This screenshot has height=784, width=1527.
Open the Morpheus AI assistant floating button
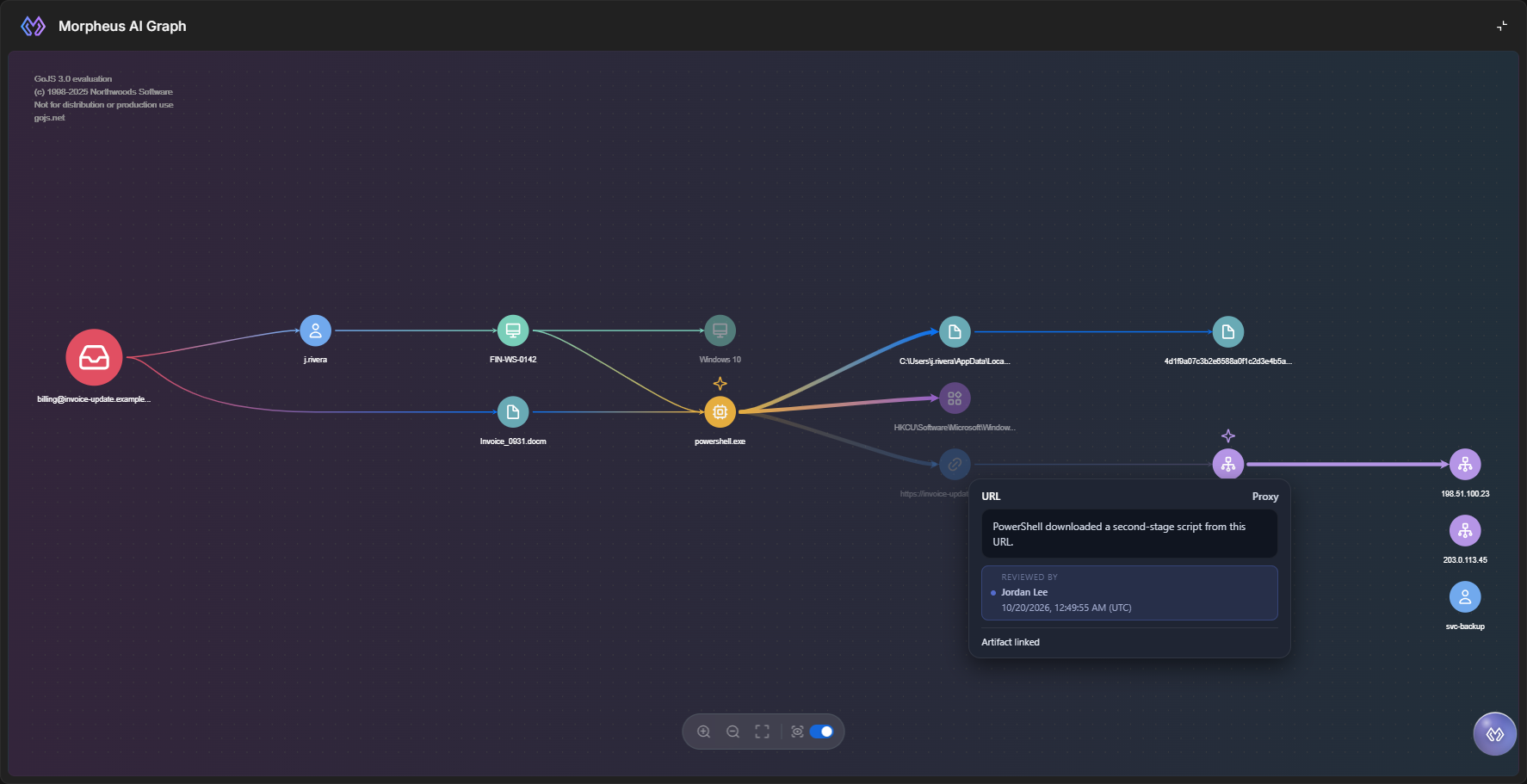point(1495,734)
